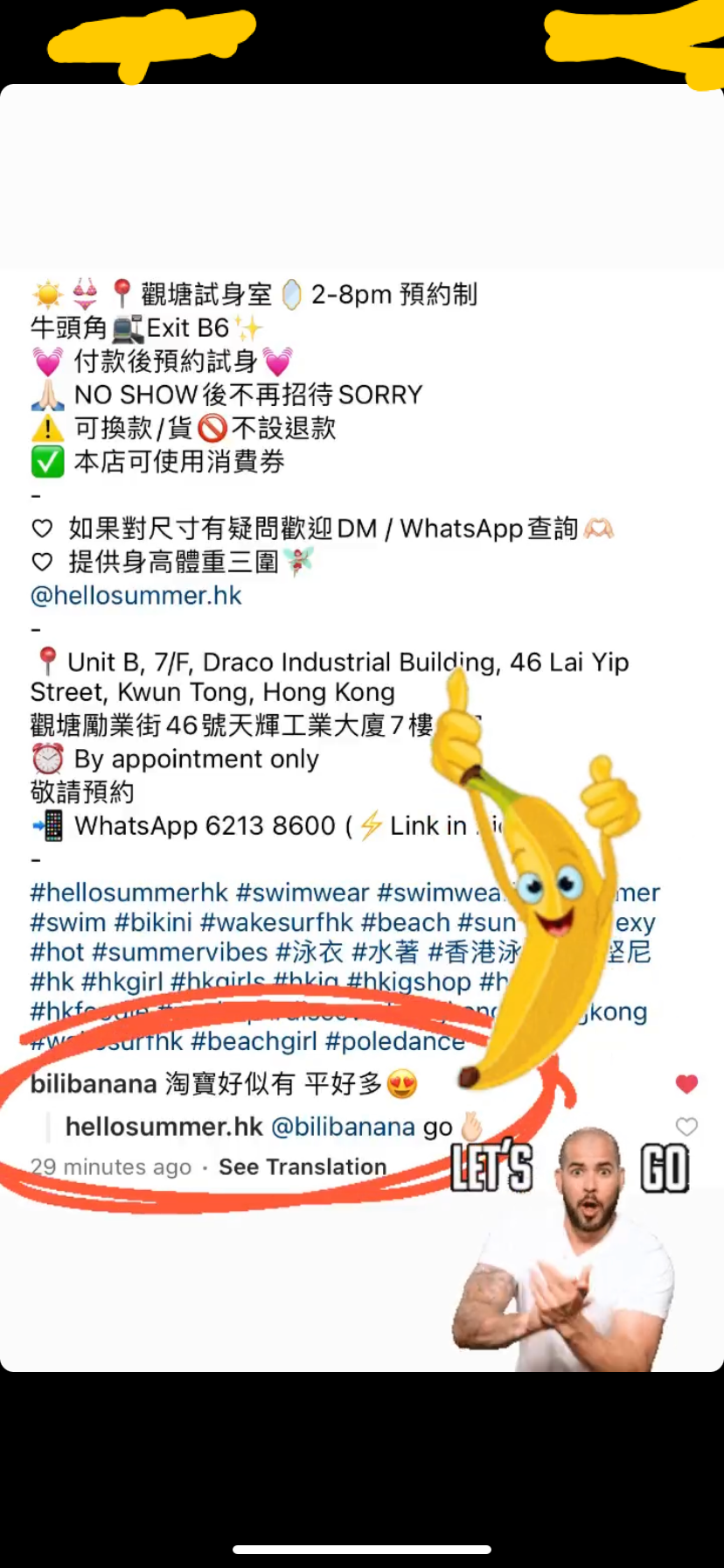Screen dimensions: 724x1568
Task: Tap the #hkgirl hashtag
Action: (122, 982)
